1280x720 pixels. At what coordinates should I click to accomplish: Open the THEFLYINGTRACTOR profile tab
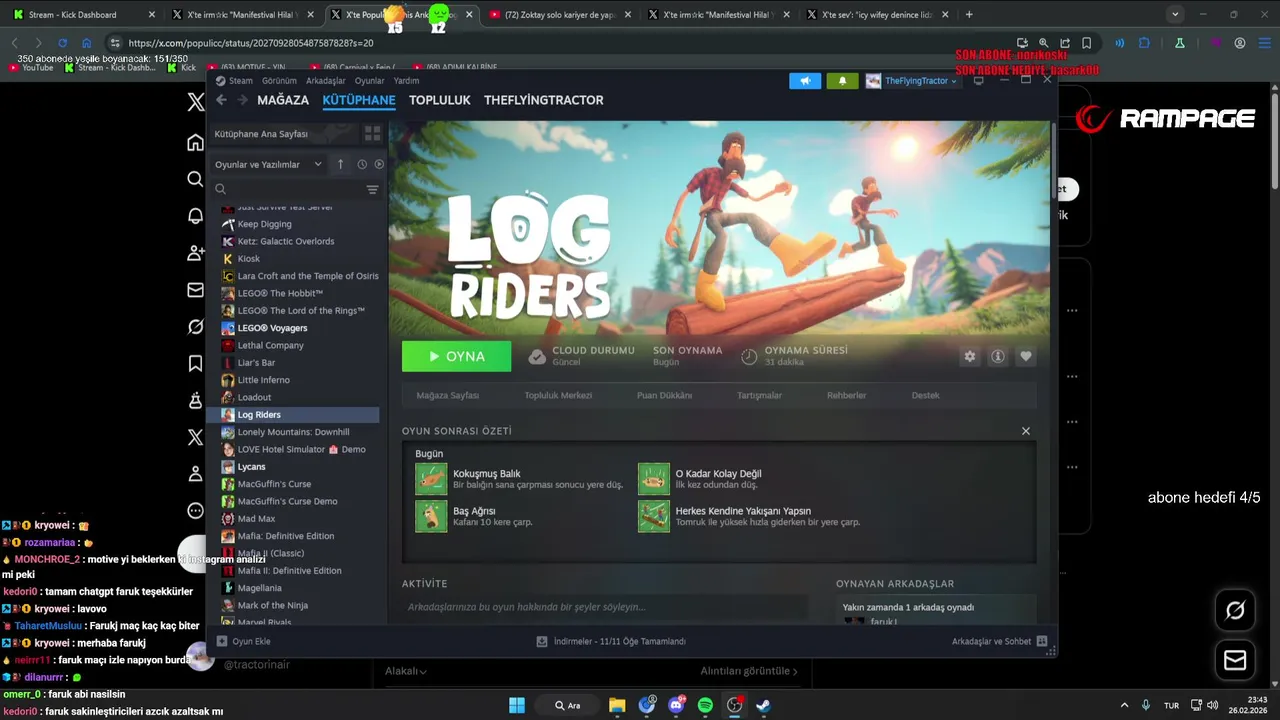point(543,100)
